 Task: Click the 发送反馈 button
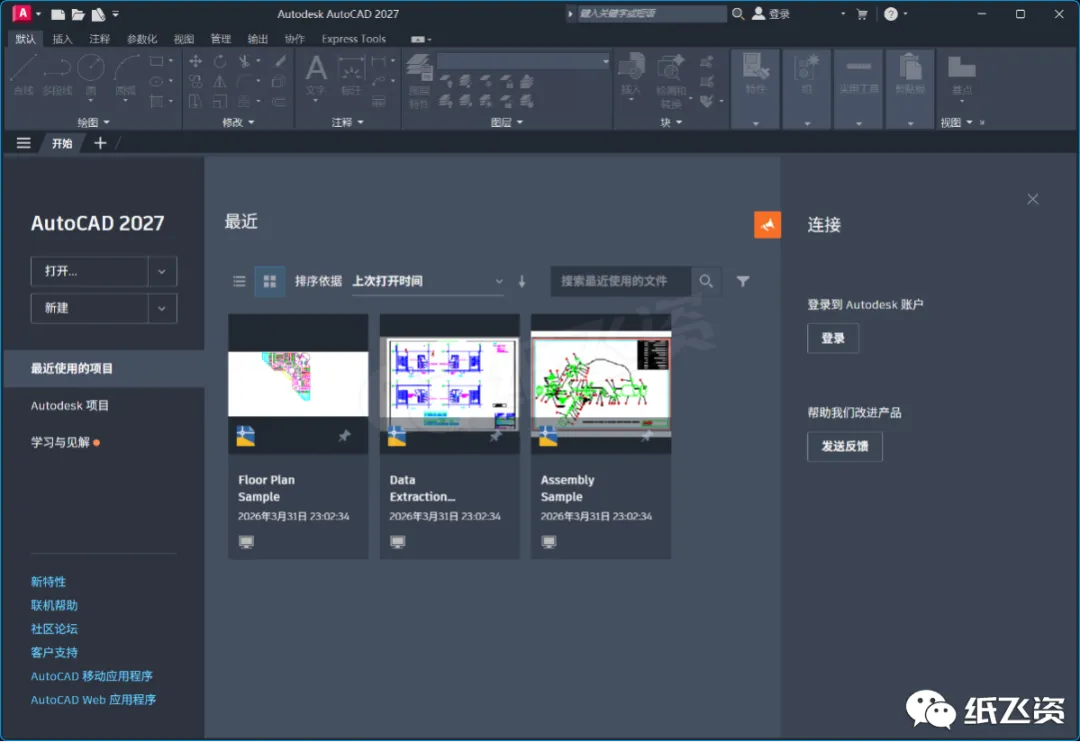844,446
